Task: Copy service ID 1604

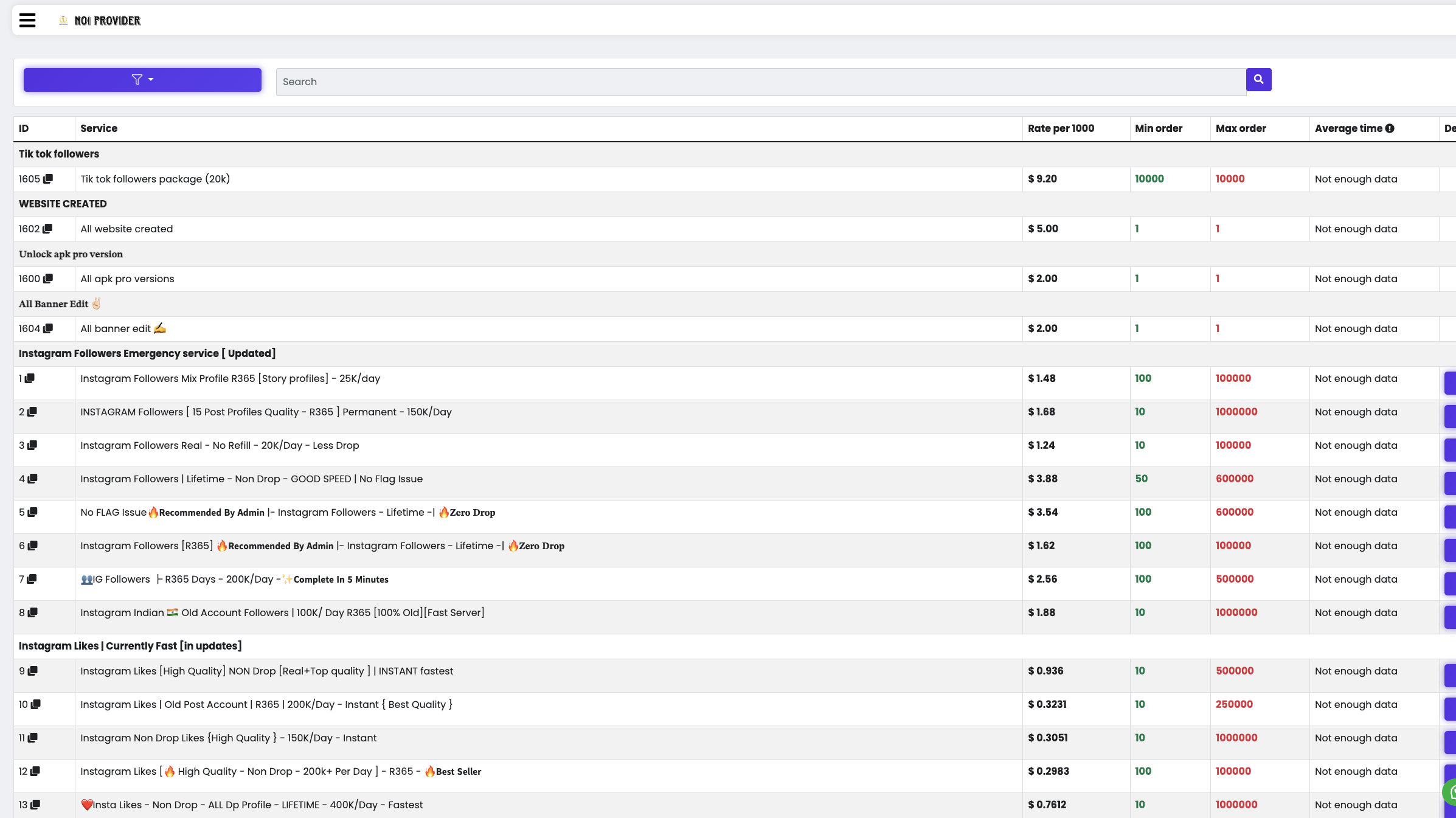Action: [x=48, y=328]
